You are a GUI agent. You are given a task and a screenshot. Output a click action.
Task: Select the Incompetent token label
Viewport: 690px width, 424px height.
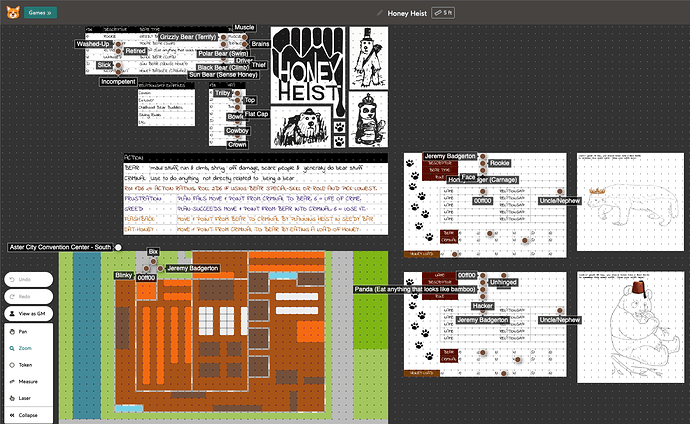coord(118,82)
